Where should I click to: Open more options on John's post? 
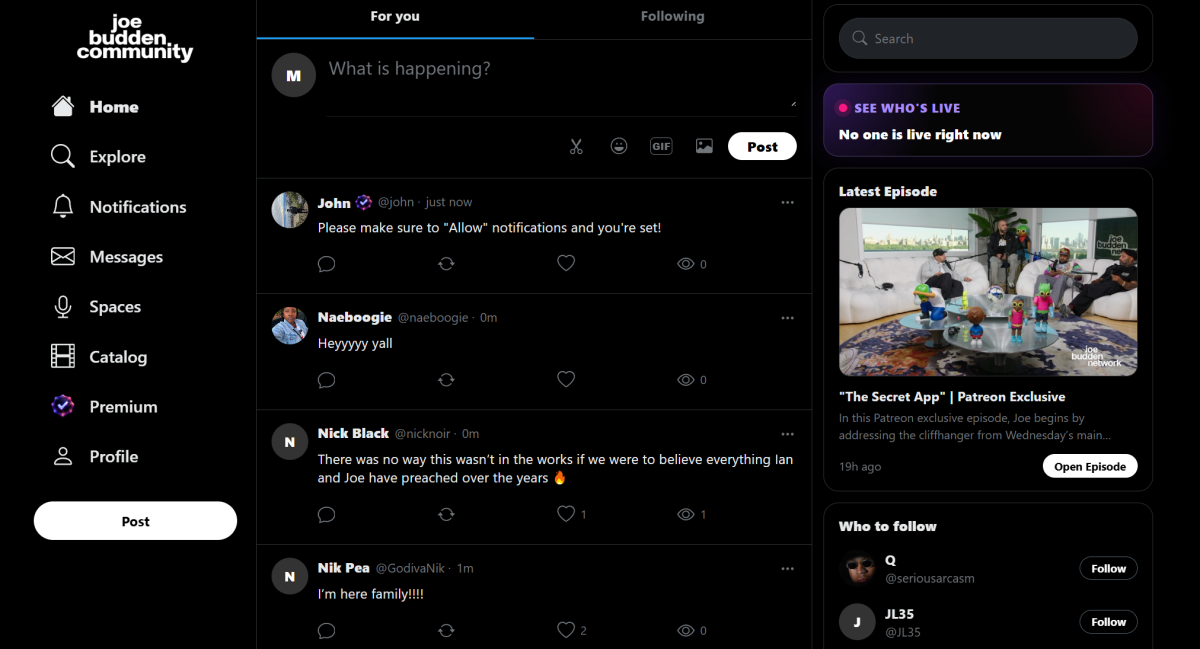(x=787, y=202)
